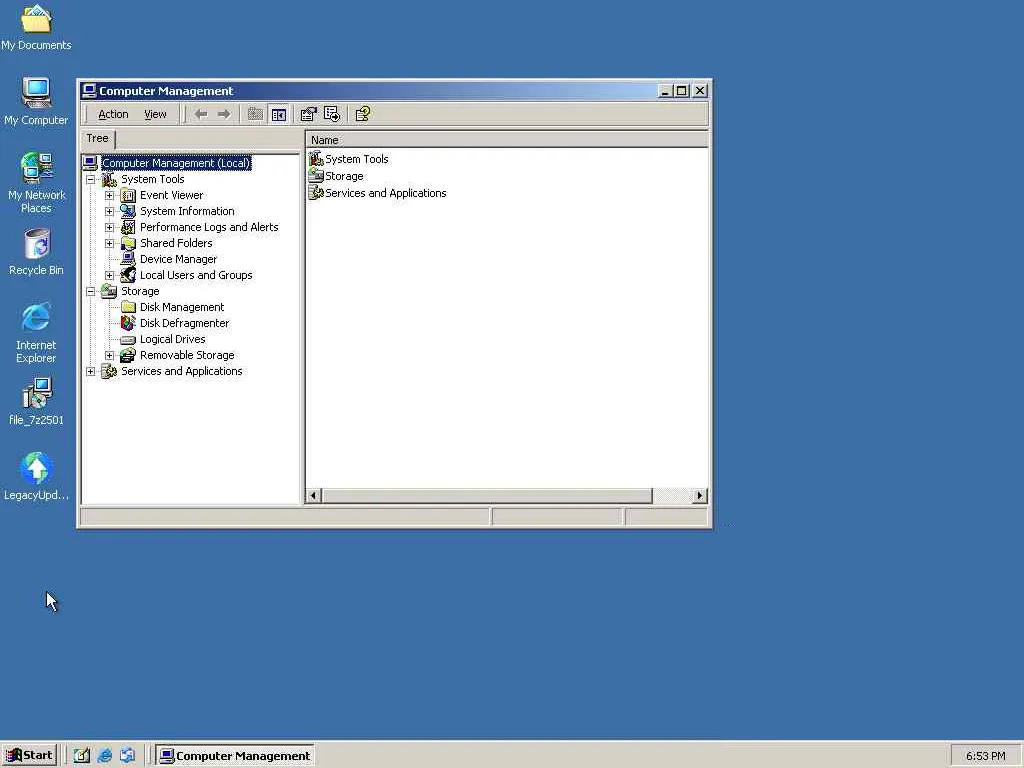Click the Computer Management title bar icon

[89, 91]
